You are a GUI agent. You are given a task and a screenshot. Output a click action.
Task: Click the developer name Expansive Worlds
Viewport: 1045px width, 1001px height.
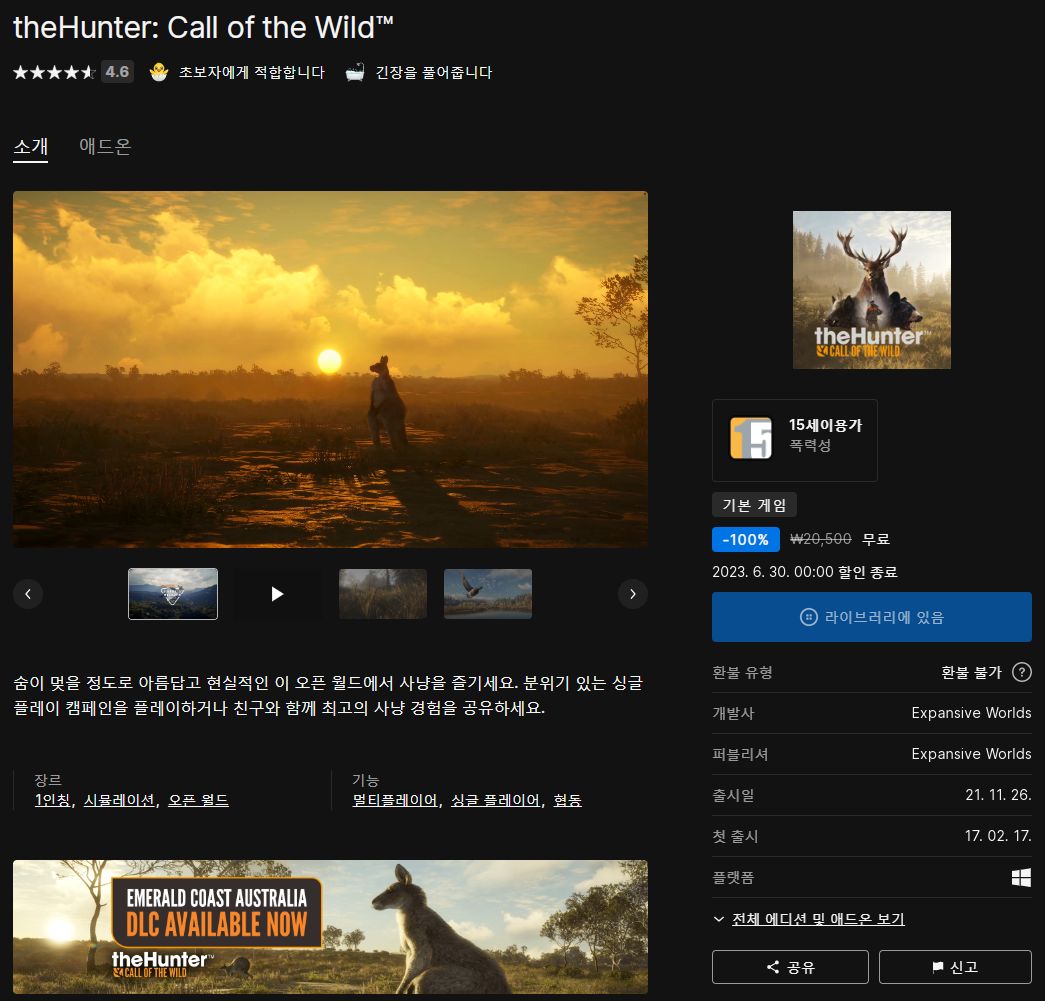click(x=971, y=712)
